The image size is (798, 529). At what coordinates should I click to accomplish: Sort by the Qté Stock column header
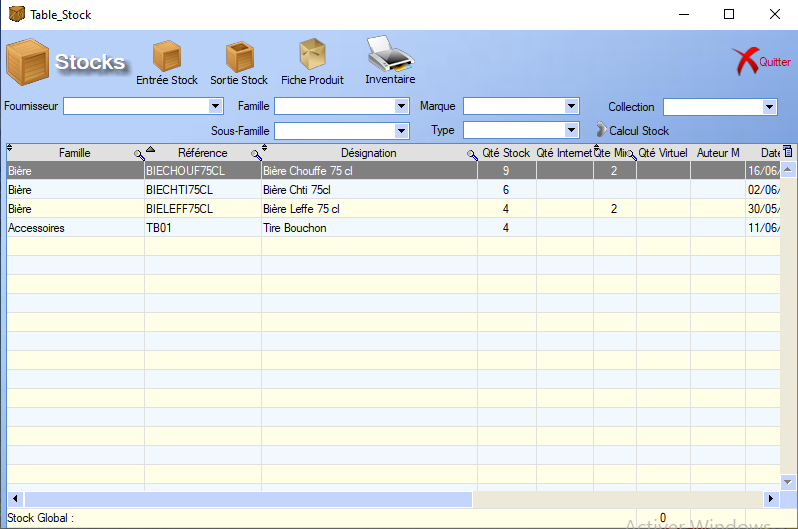(506, 153)
